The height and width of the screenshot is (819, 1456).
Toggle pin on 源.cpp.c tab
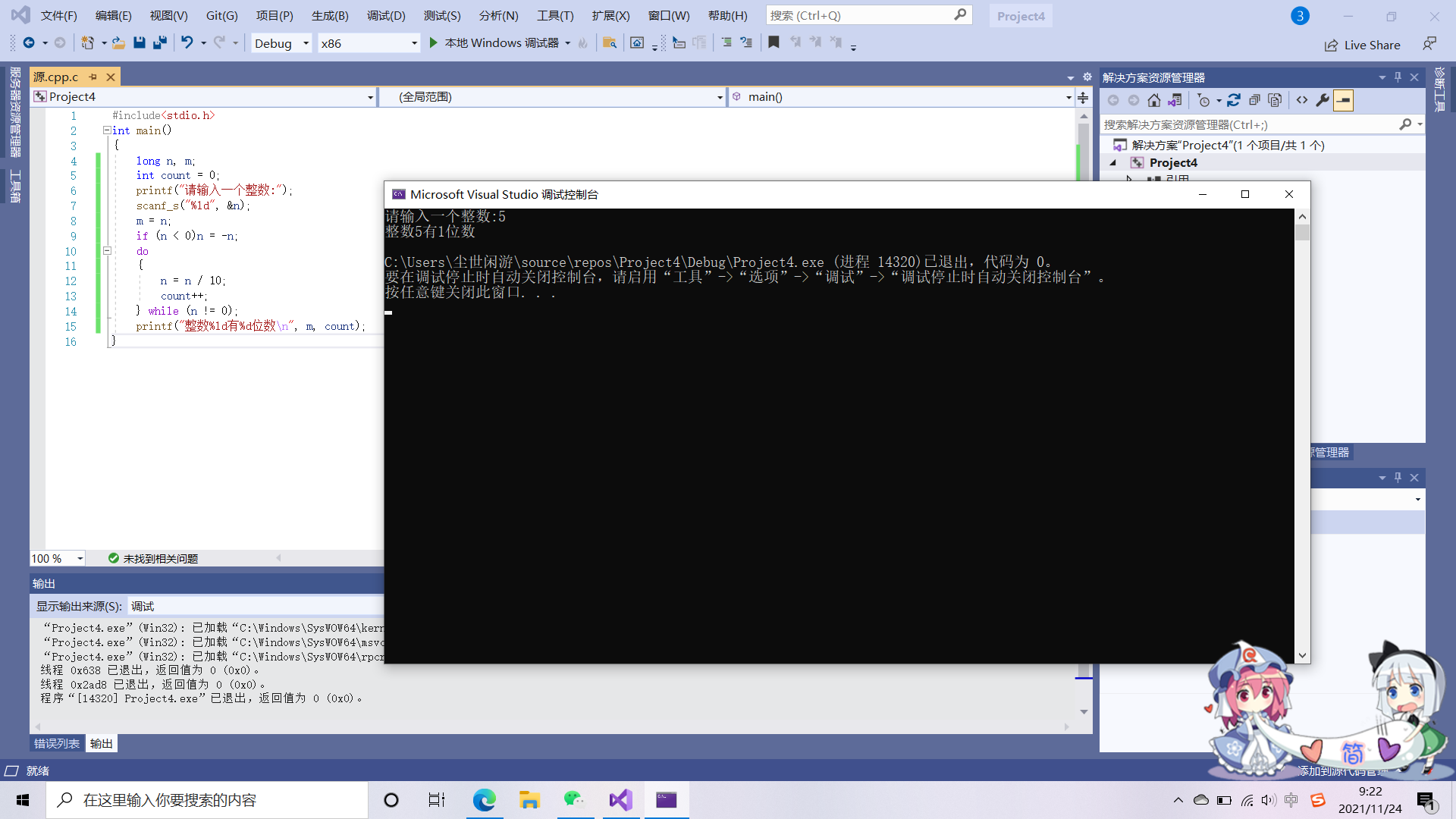click(93, 77)
